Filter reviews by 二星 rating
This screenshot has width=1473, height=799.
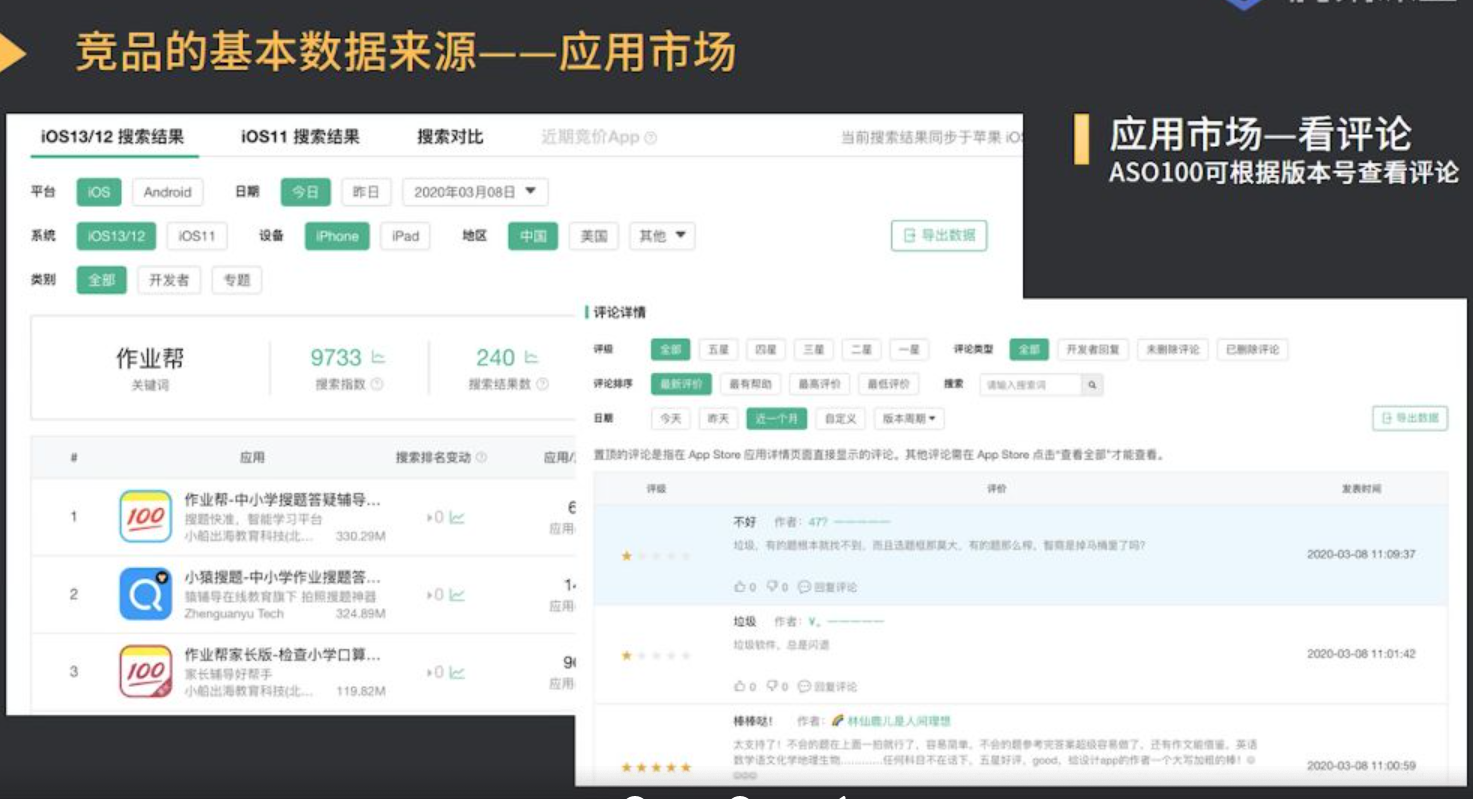(861, 350)
